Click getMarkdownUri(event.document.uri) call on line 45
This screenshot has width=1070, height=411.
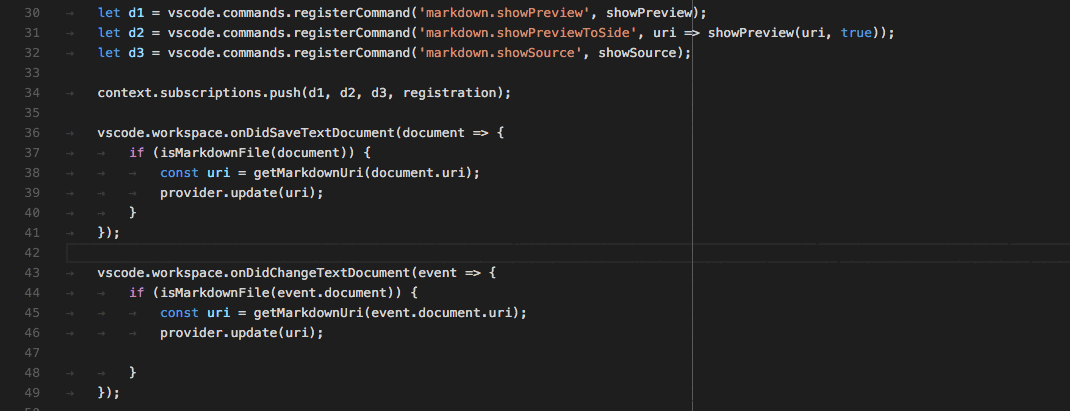(389, 312)
